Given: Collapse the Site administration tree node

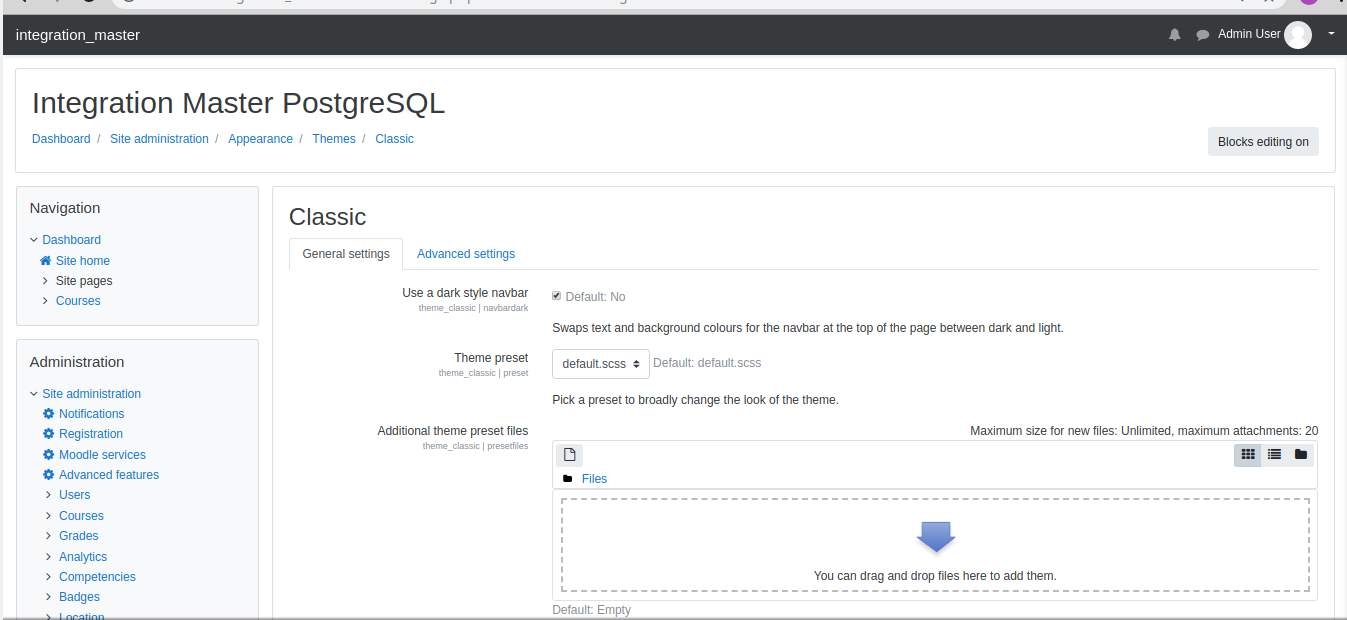Looking at the screenshot, I should pyautogui.click(x=34, y=394).
